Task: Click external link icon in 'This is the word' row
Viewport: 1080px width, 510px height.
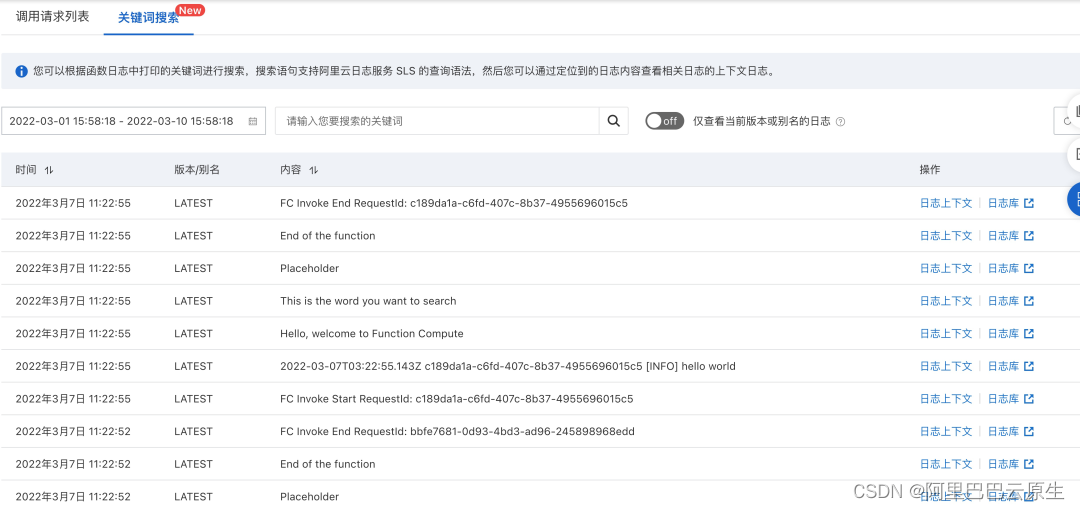Action: tap(1029, 301)
